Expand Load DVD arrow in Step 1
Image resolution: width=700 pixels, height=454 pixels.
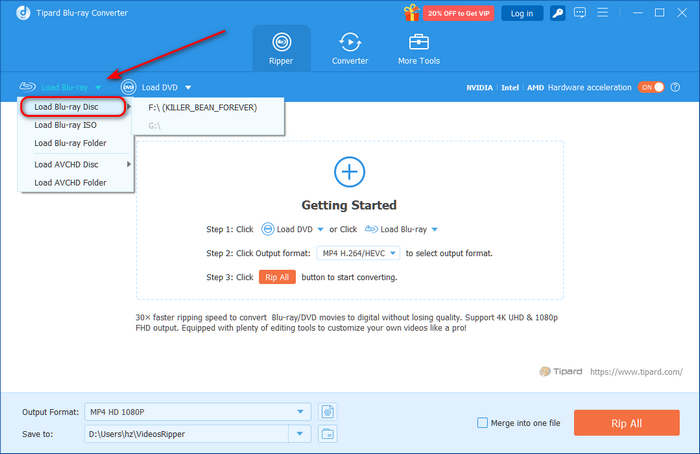pos(320,229)
